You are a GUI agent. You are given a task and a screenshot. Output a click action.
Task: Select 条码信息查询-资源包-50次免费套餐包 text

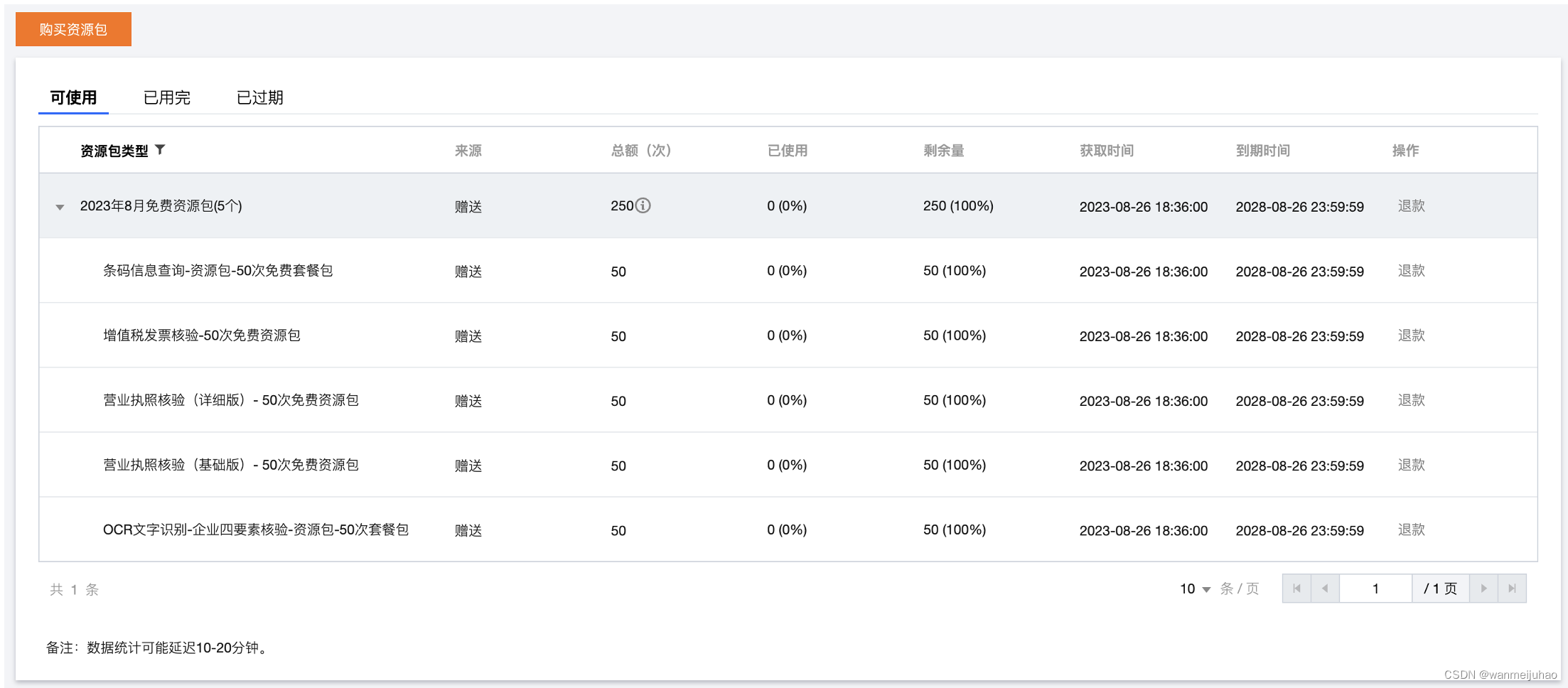point(218,270)
